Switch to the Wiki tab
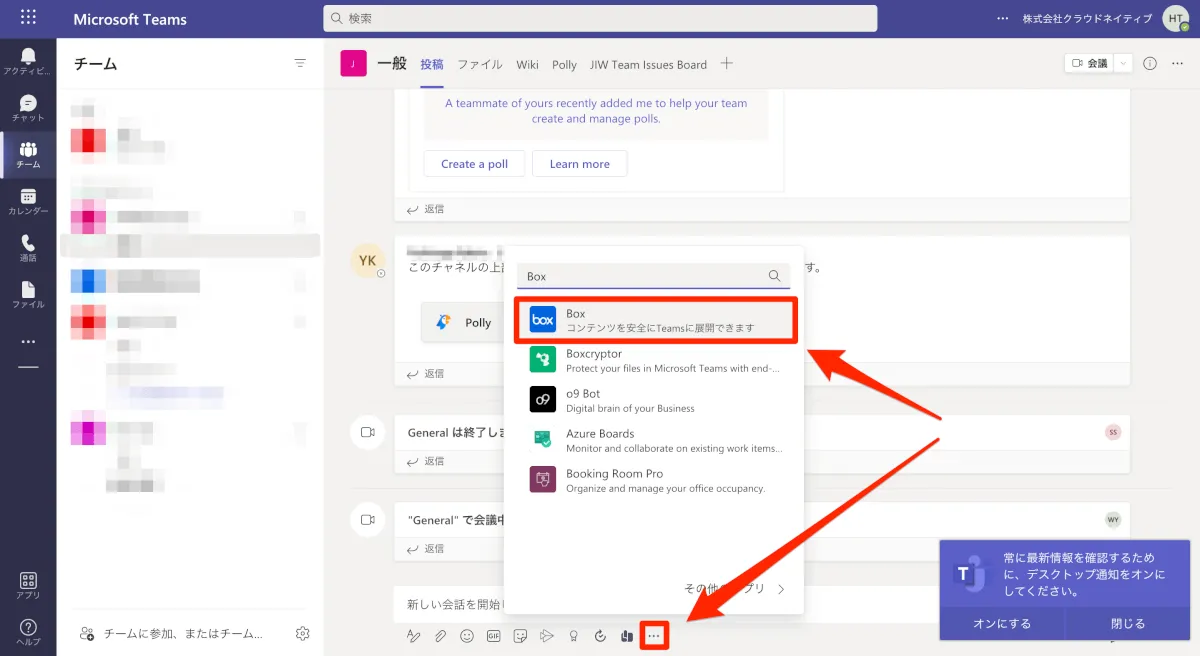1200x656 pixels. (527, 64)
